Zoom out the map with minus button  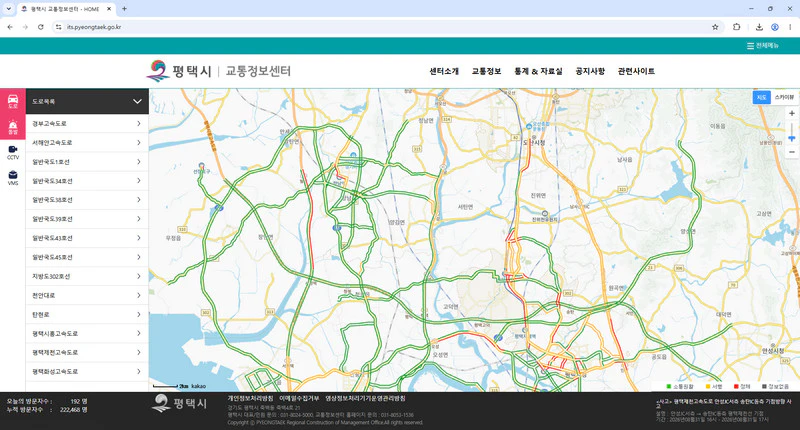[x=791, y=152]
